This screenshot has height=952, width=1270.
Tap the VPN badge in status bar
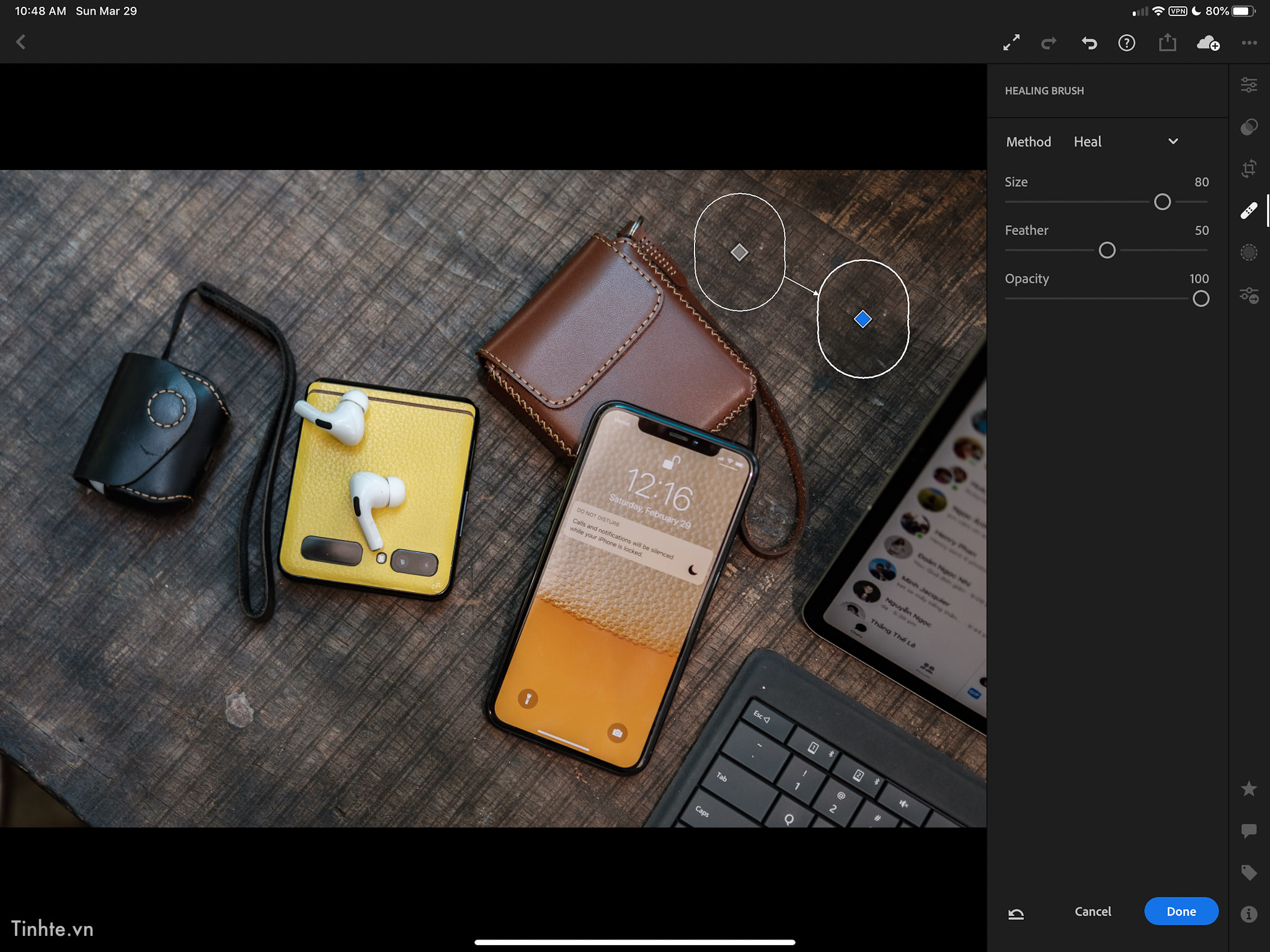[x=1178, y=11]
